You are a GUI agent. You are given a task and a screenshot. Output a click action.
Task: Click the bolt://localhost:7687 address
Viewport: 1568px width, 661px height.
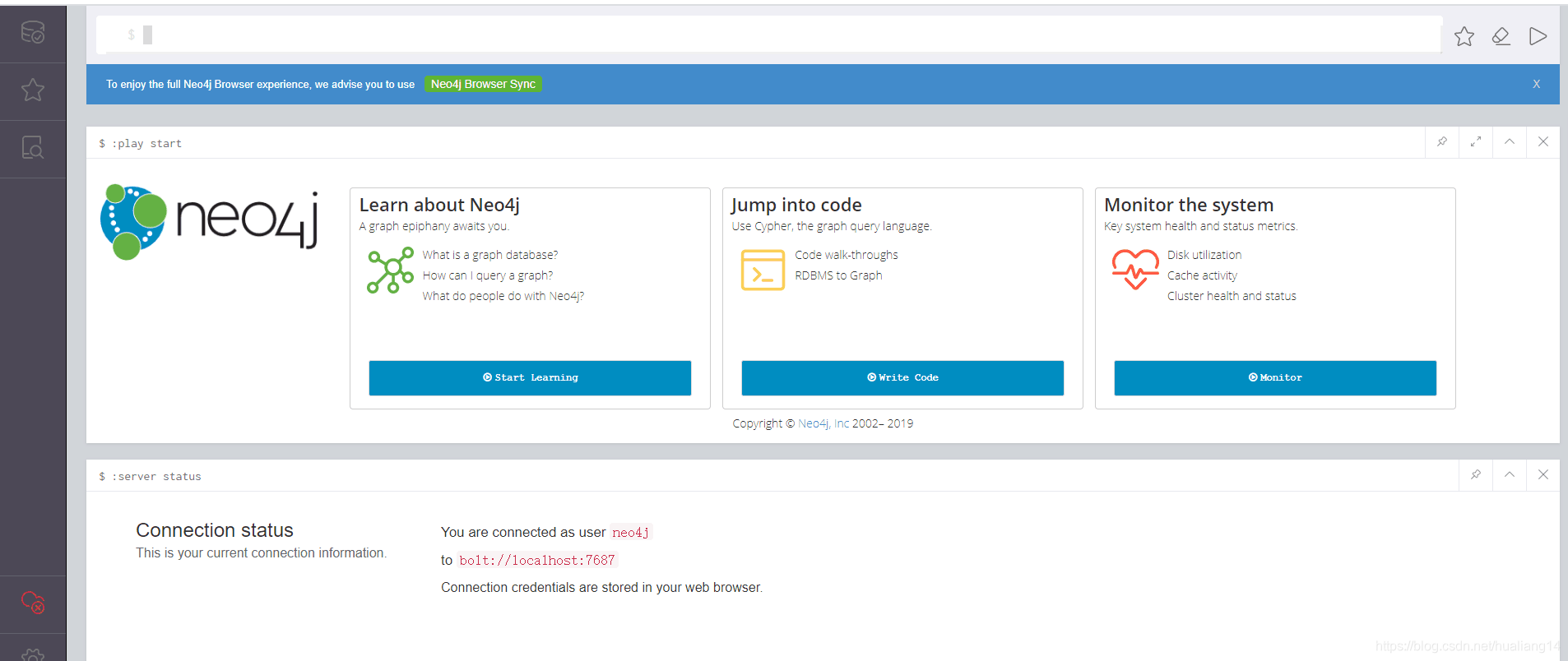[x=537, y=561]
